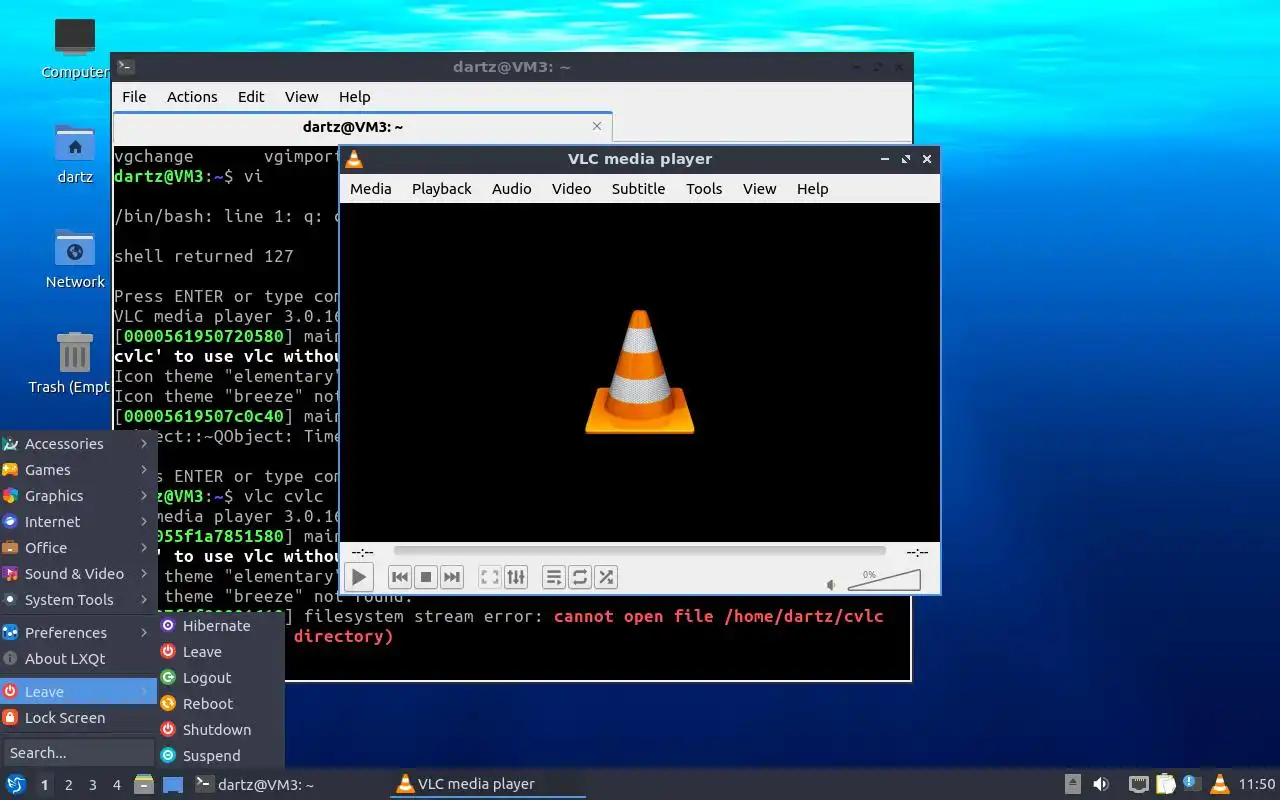Screen dimensions: 1280x800
Task: Show the elapsed time label in VLC
Action: point(362,552)
